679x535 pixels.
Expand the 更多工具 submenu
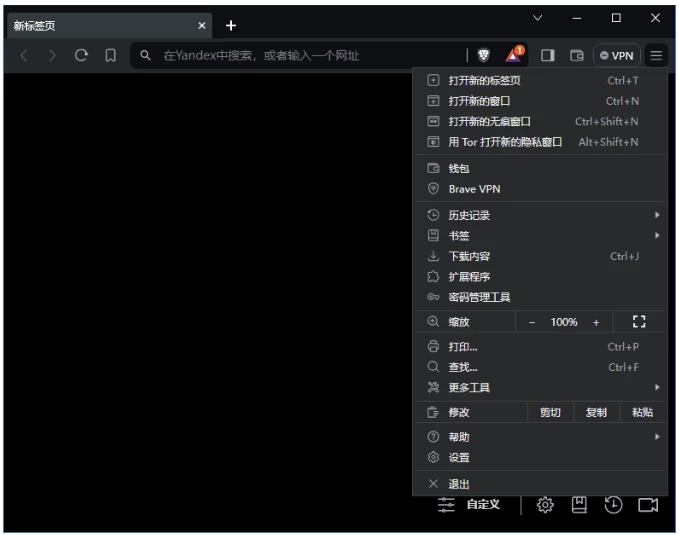coord(540,387)
